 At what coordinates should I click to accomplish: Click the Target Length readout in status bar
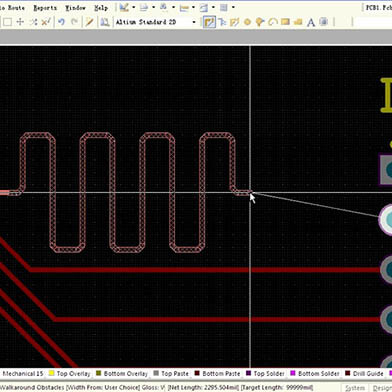pyautogui.click(x=276, y=388)
